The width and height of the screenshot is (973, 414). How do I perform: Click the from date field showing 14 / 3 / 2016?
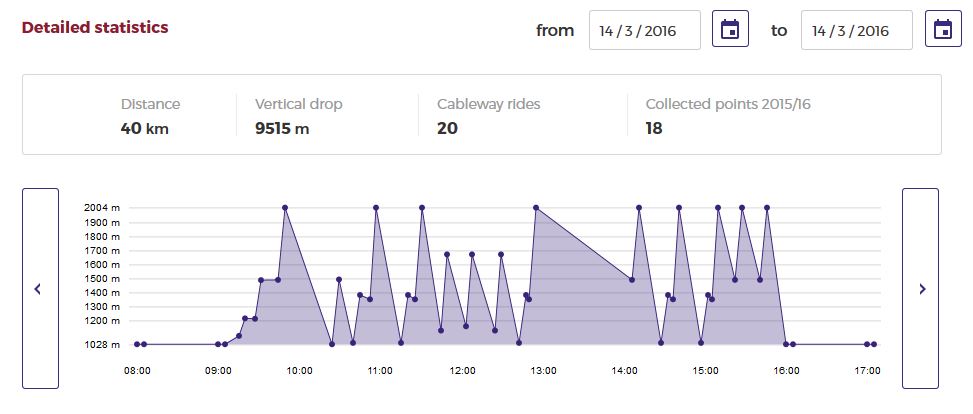pyautogui.click(x=645, y=30)
